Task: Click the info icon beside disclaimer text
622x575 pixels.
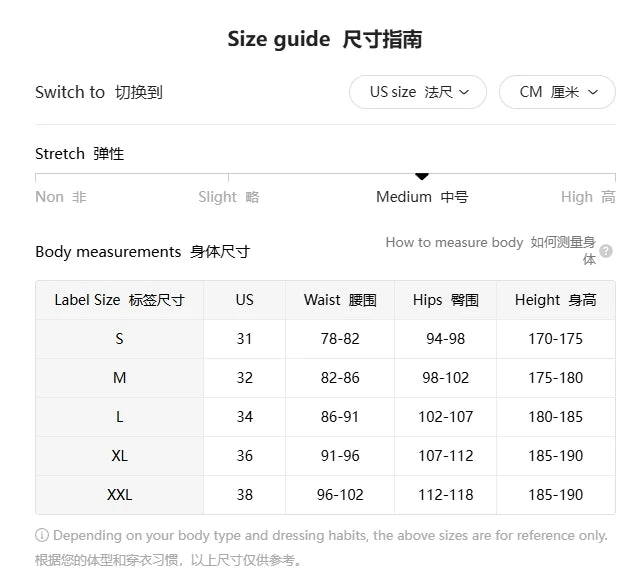Action: [42, 535]
